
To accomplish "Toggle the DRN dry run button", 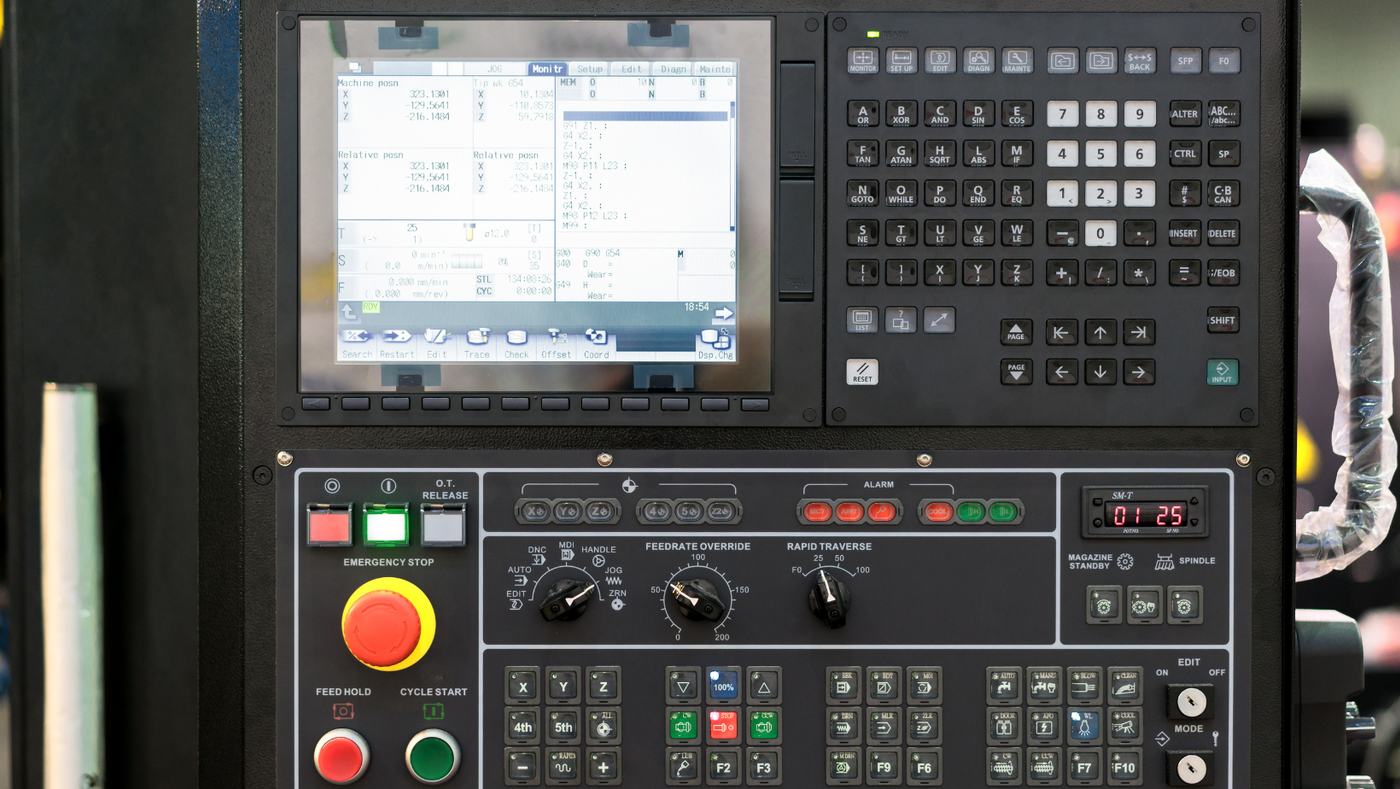I will point(843,725).
